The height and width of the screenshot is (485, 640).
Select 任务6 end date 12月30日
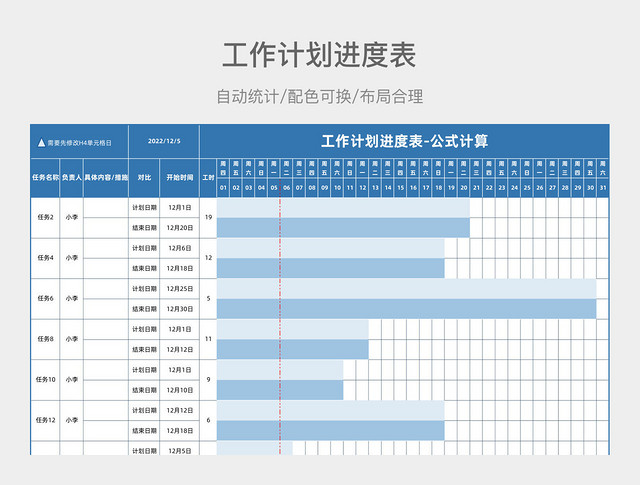point(180,309)
